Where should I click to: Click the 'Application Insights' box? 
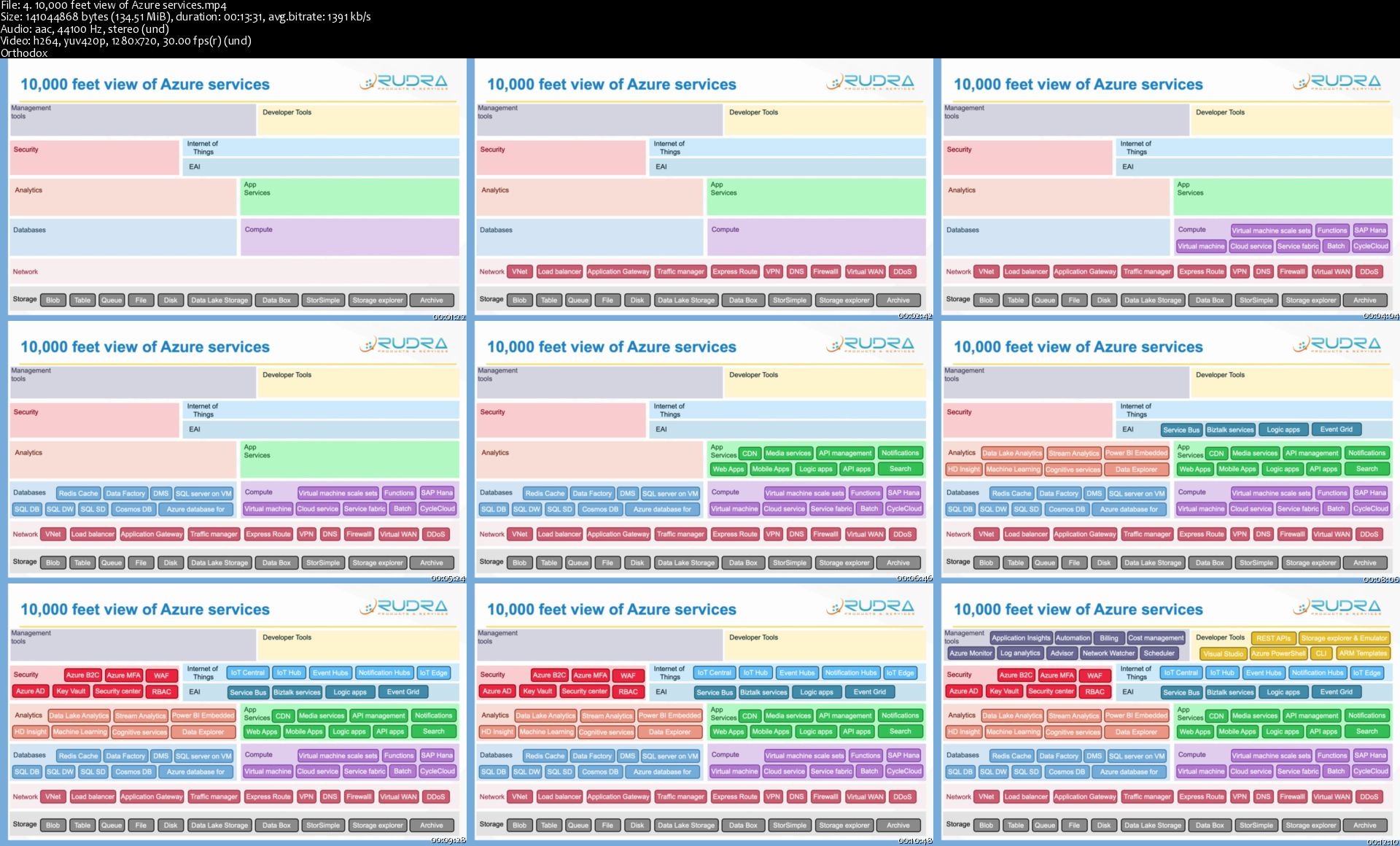(x=1021, y=638)
